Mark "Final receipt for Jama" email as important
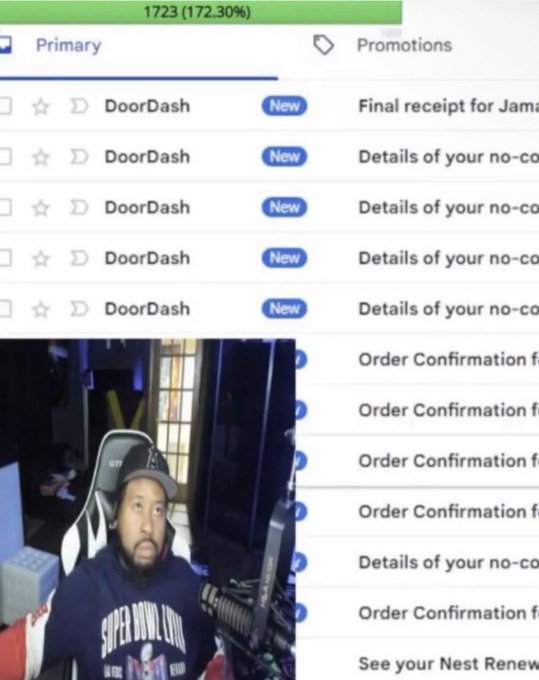Screen dimensions: 539x680 click(79, 106)
